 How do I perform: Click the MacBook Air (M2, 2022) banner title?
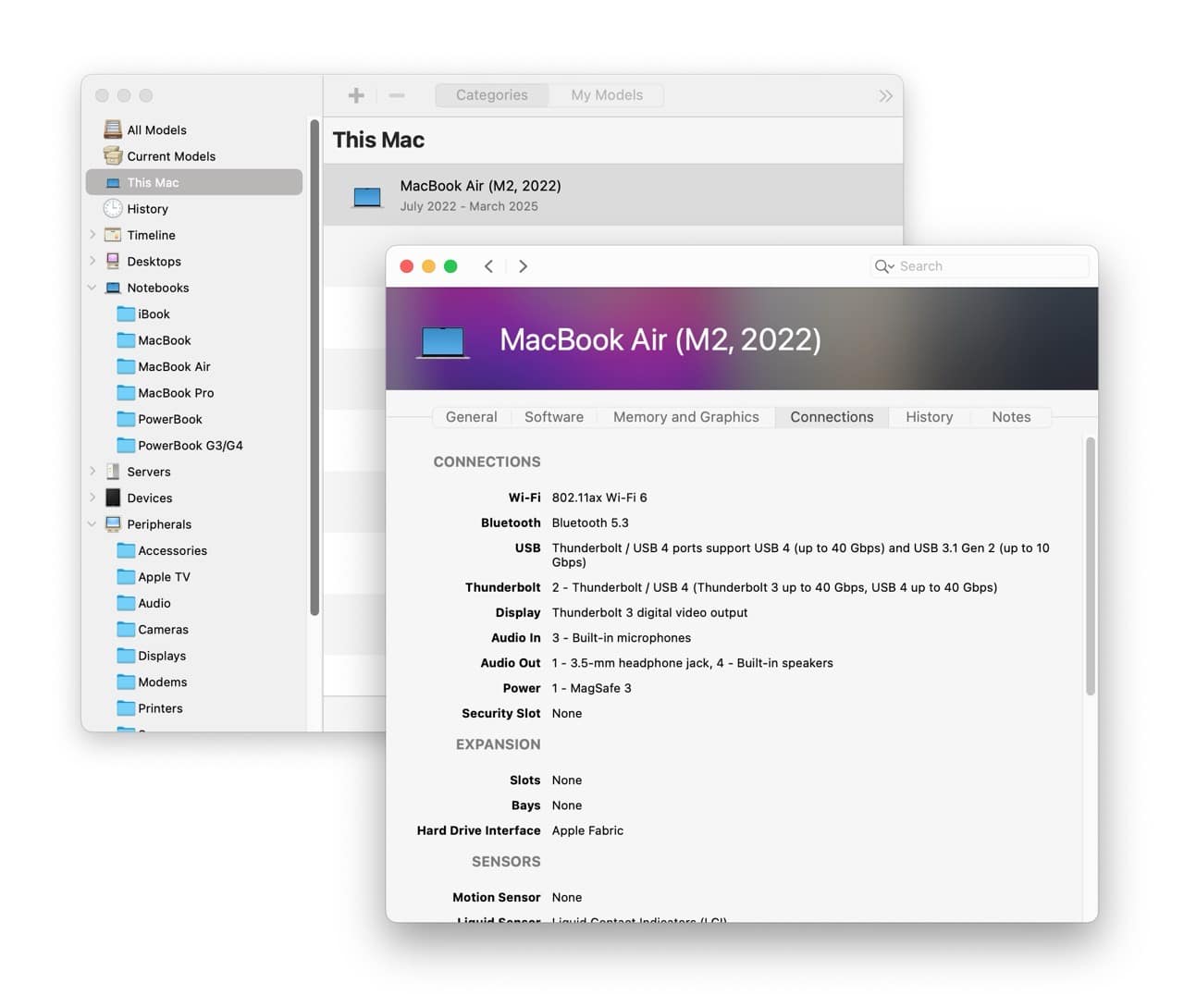click(x=660, y=340)
